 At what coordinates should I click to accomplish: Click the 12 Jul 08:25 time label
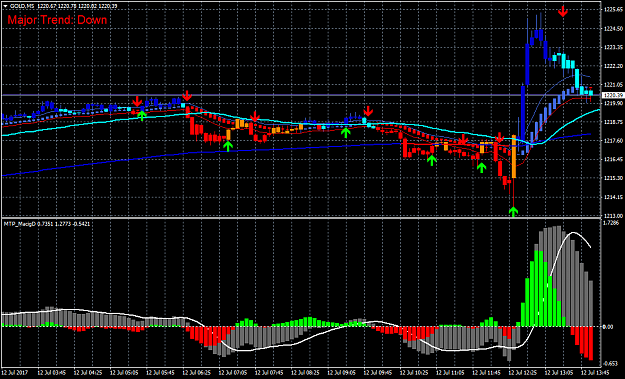[306, 373]
